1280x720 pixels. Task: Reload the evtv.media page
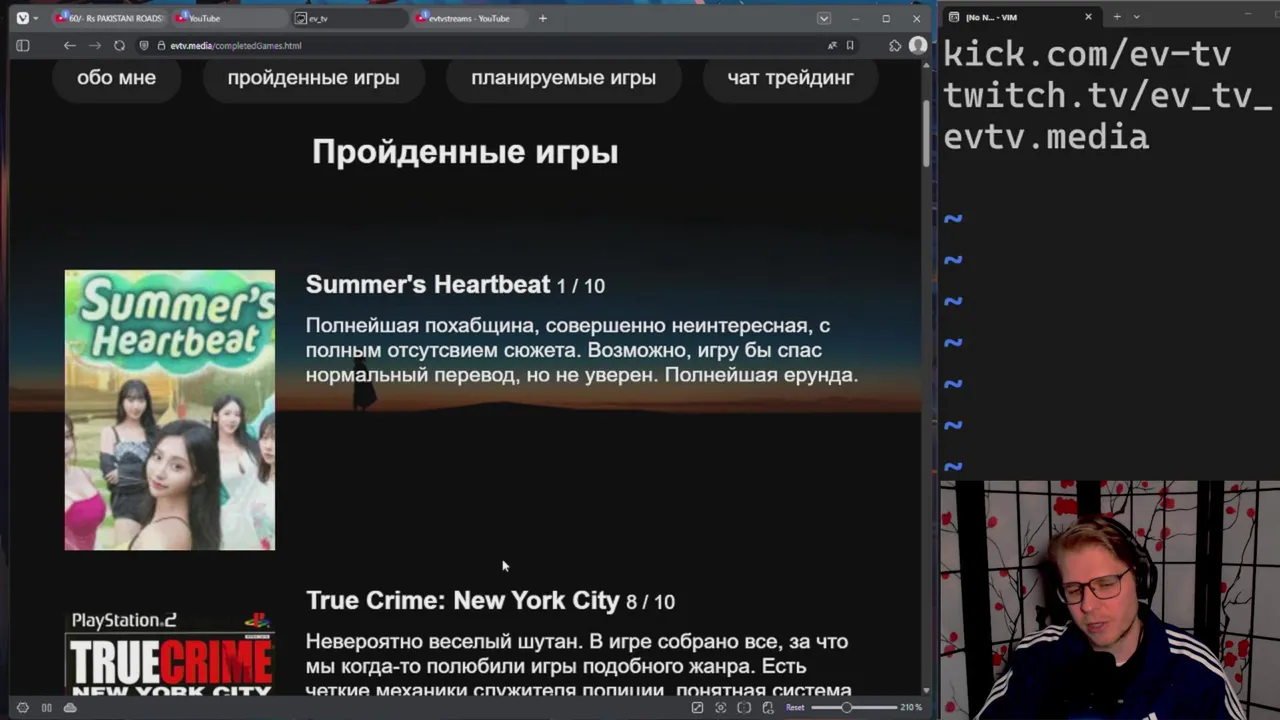[119, 45]
